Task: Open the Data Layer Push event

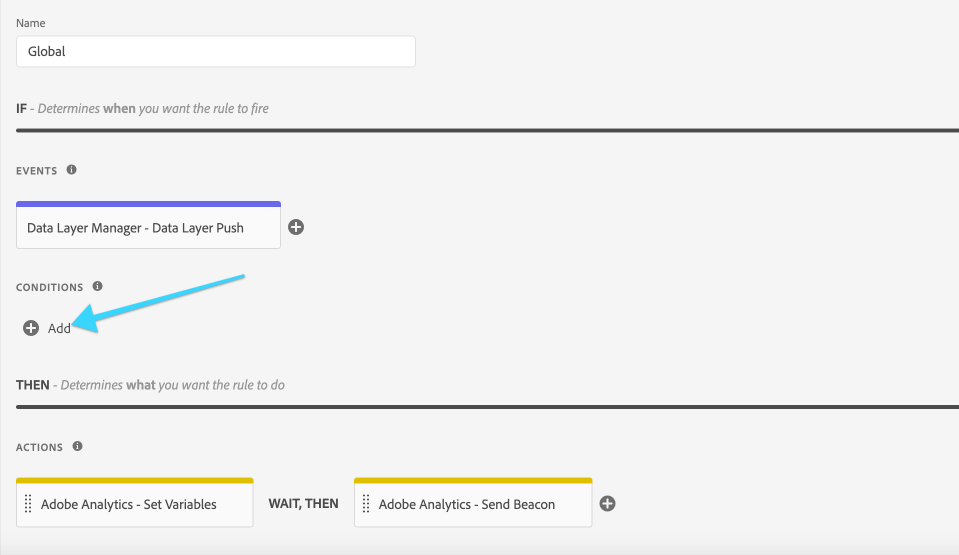Action: [149, 228]
